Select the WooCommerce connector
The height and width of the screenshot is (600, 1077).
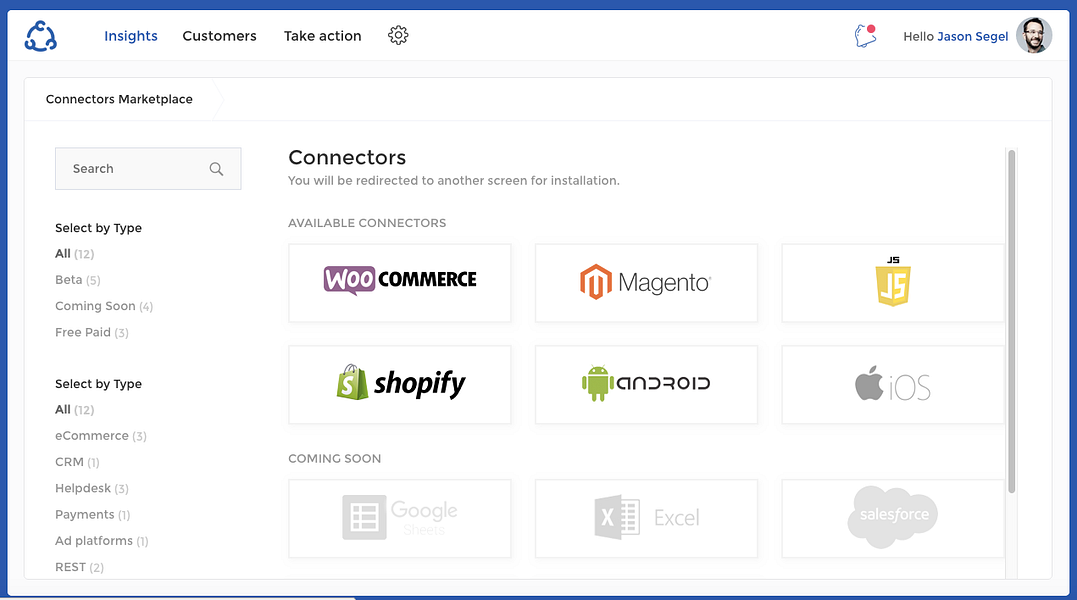coord(400,283)
